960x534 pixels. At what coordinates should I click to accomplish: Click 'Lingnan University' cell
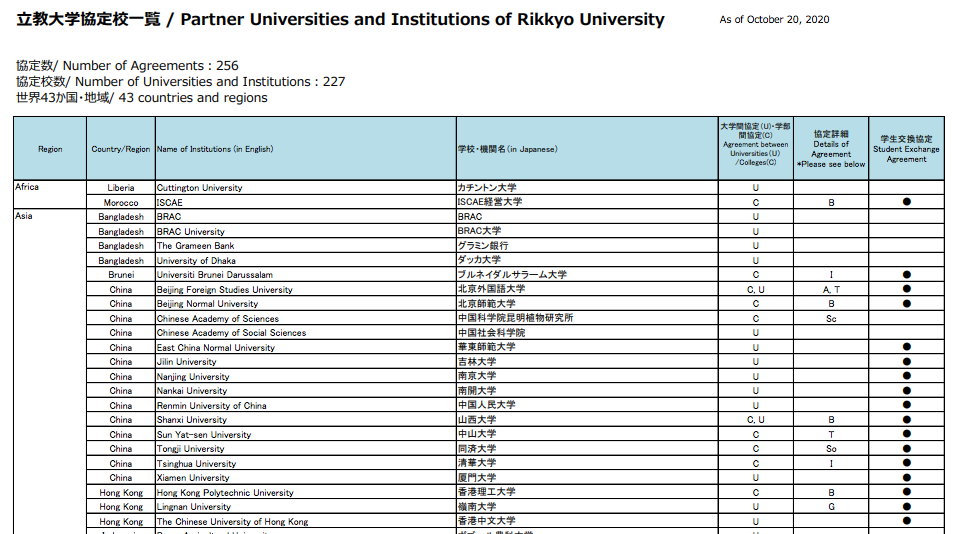306,507
